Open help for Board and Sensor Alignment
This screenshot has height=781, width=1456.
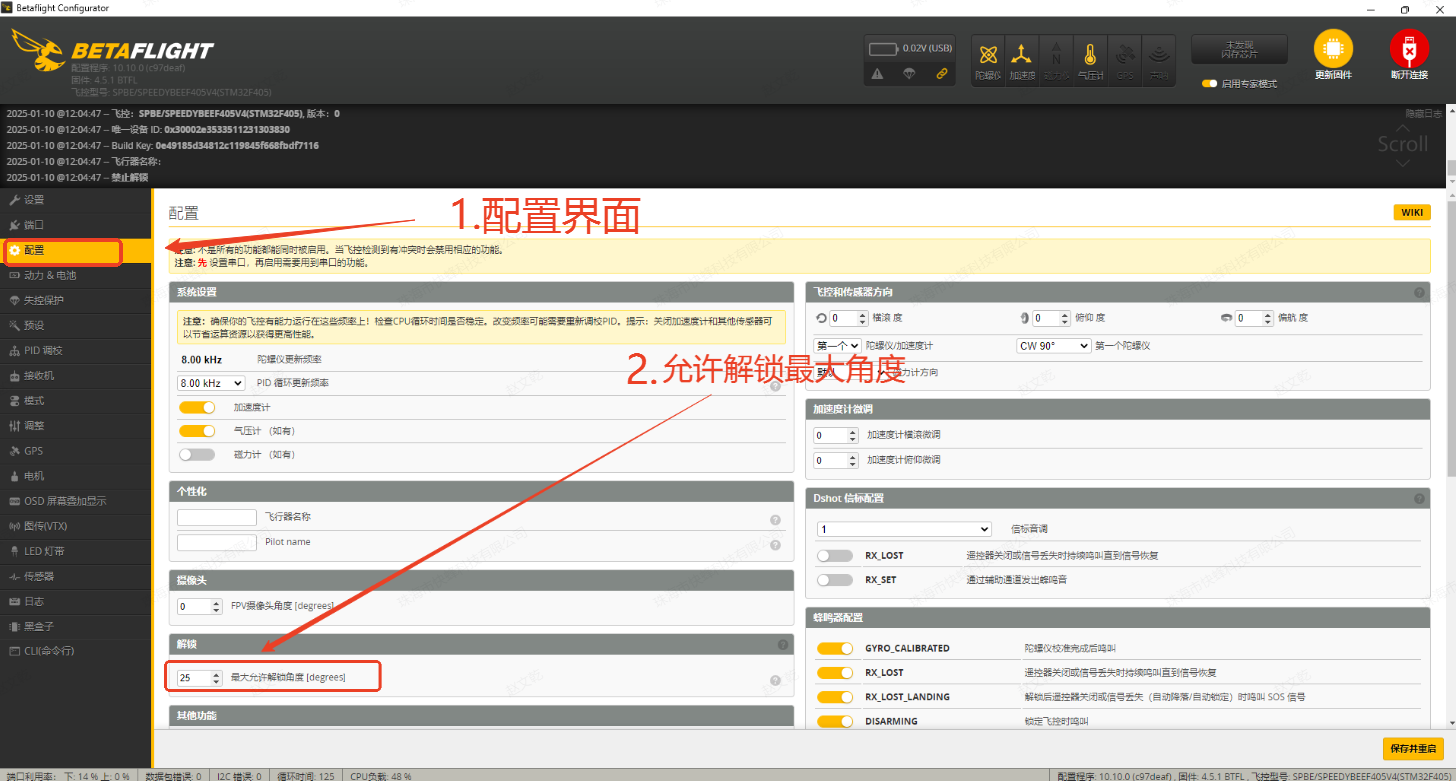pyautogui.click(x=1419, y=293)
